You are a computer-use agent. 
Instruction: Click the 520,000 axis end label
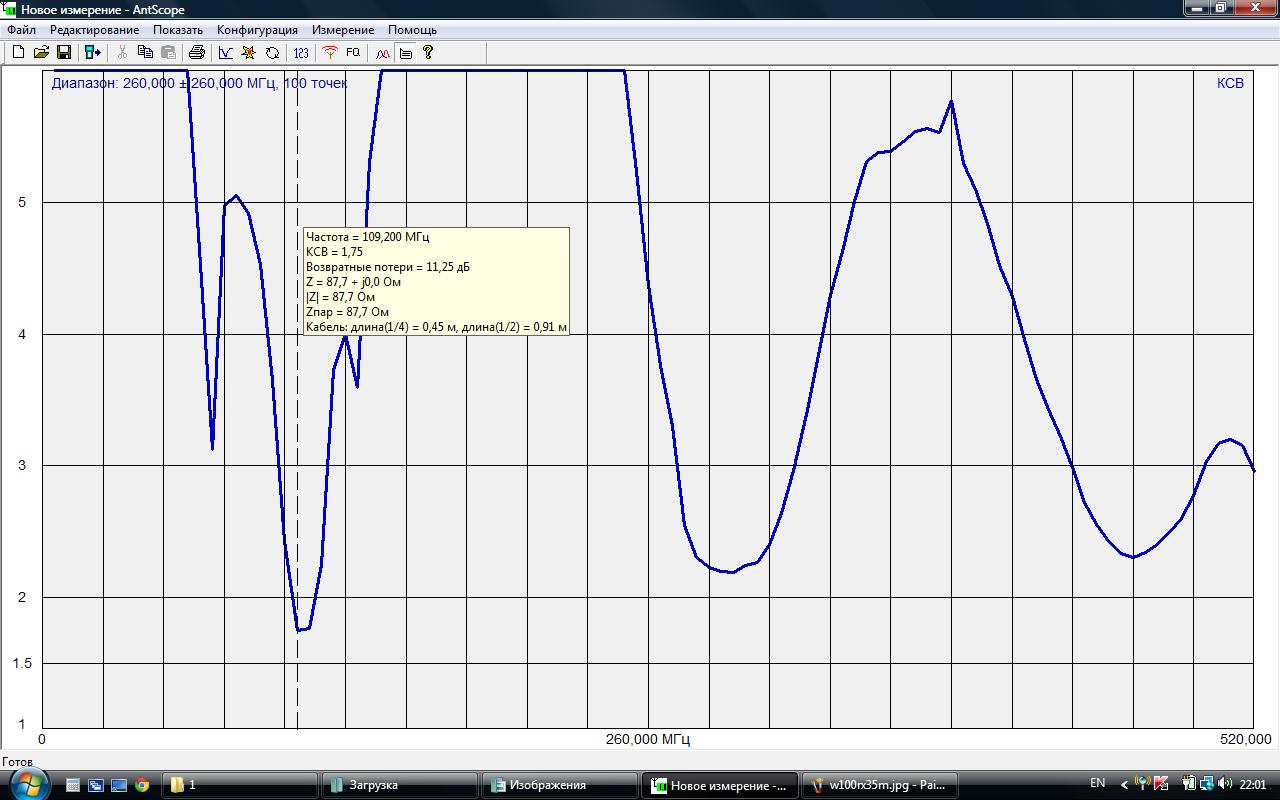coord(1245,739)
